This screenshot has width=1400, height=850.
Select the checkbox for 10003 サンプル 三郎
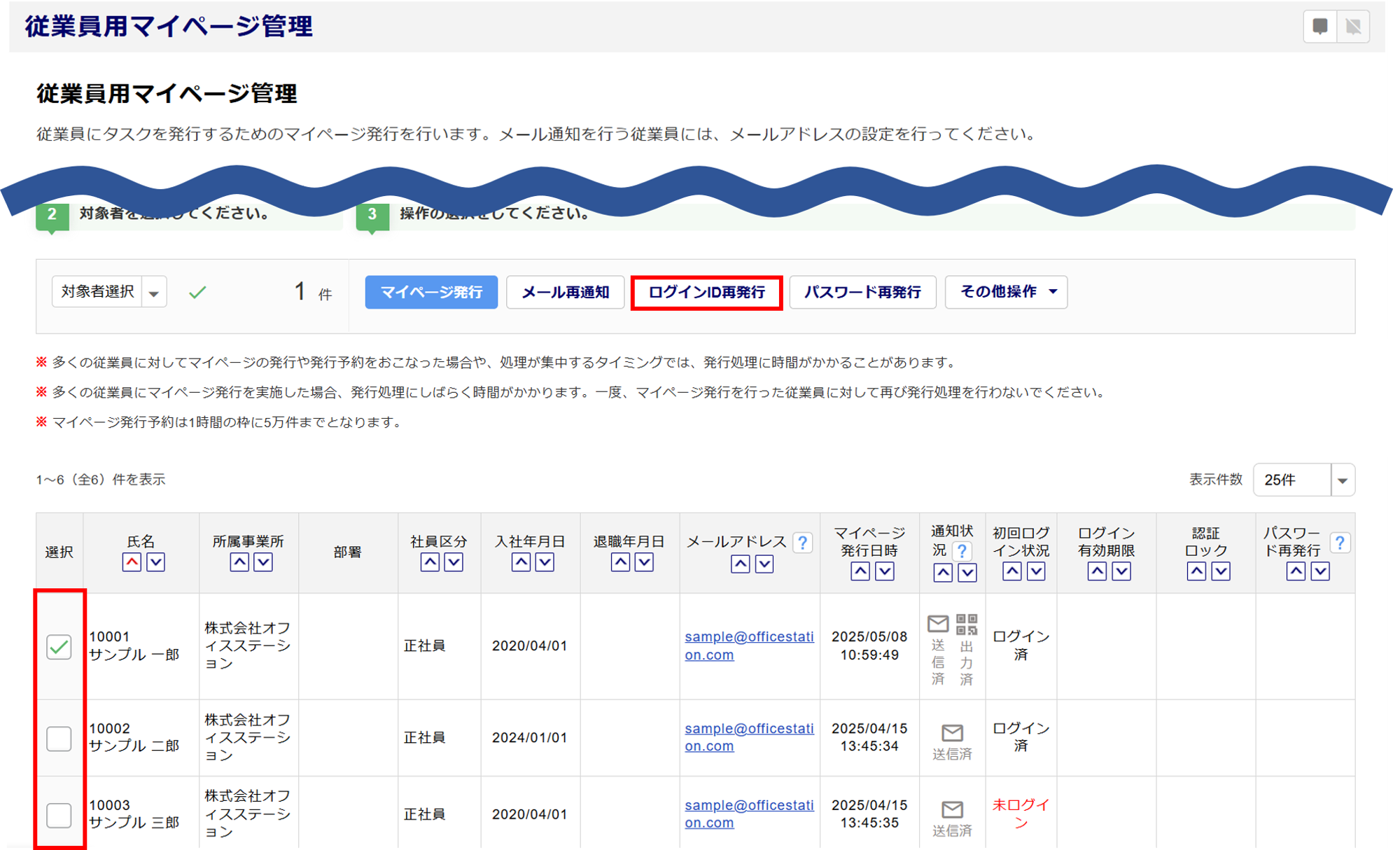click(59, 815)
